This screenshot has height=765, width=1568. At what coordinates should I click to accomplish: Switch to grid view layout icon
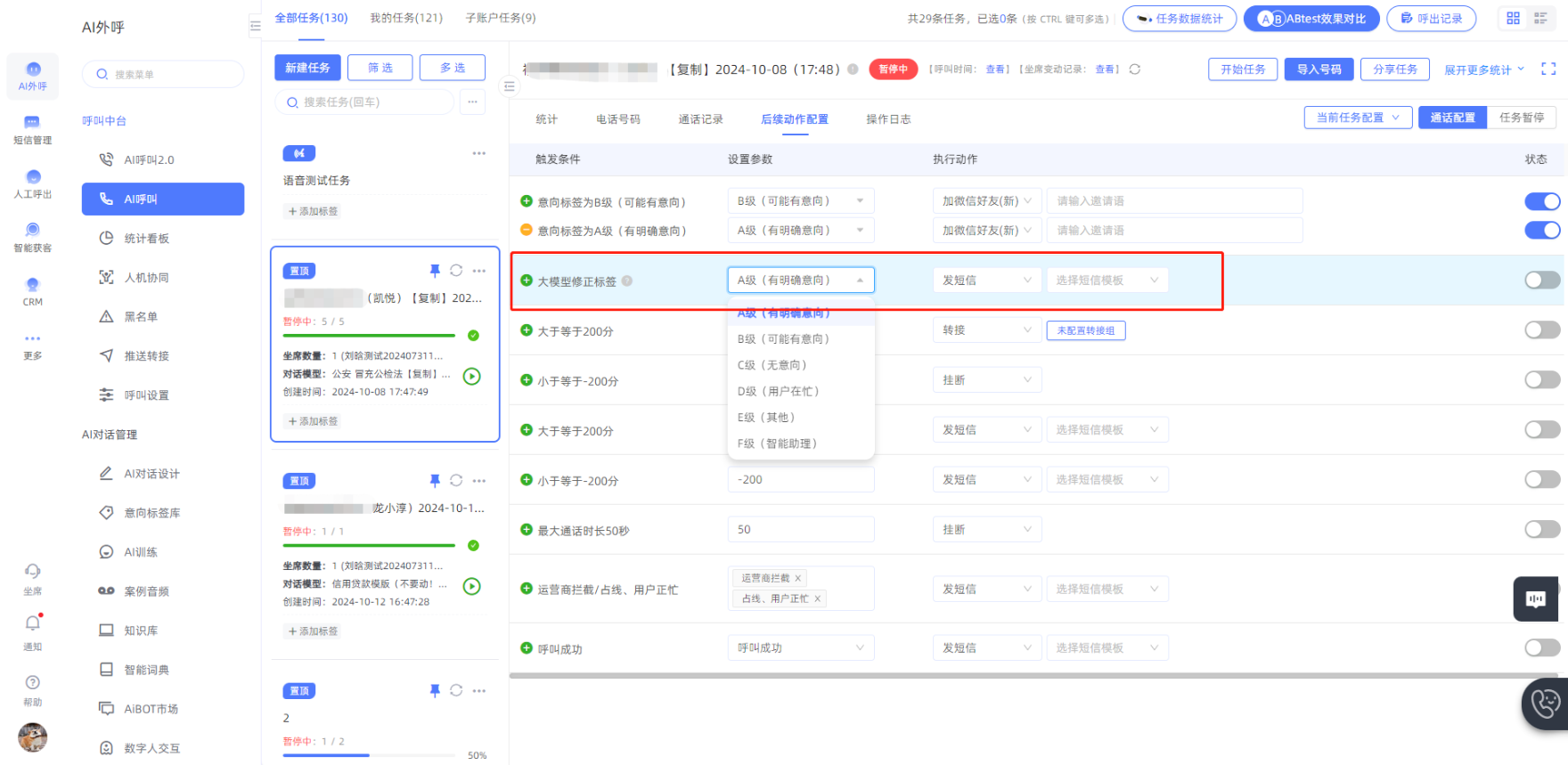click(x=1513, y=18)
